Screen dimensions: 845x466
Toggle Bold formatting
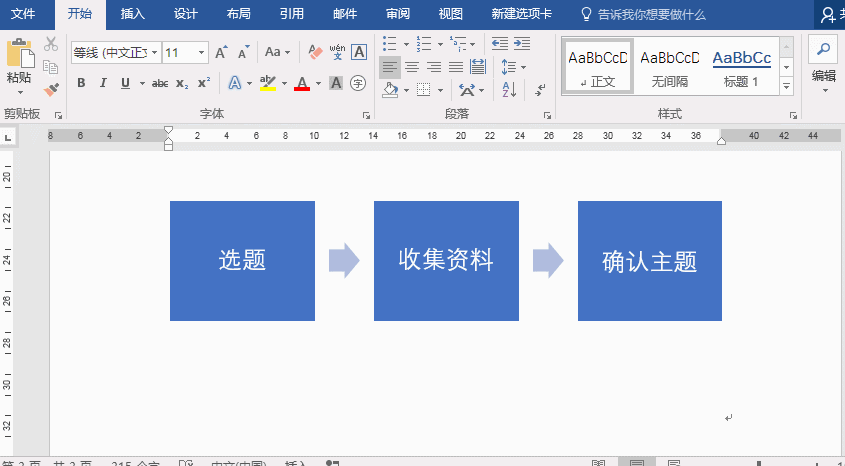tap(81, 83)
